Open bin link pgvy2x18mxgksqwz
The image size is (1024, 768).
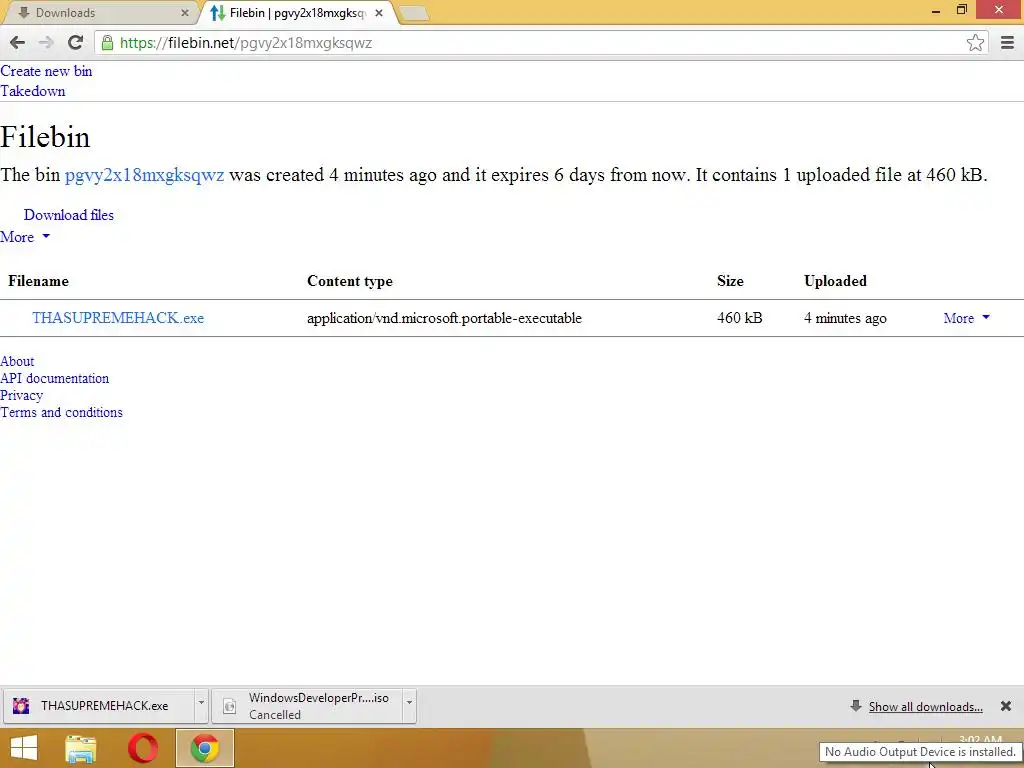pyautogui.click(x=144, y=175)
